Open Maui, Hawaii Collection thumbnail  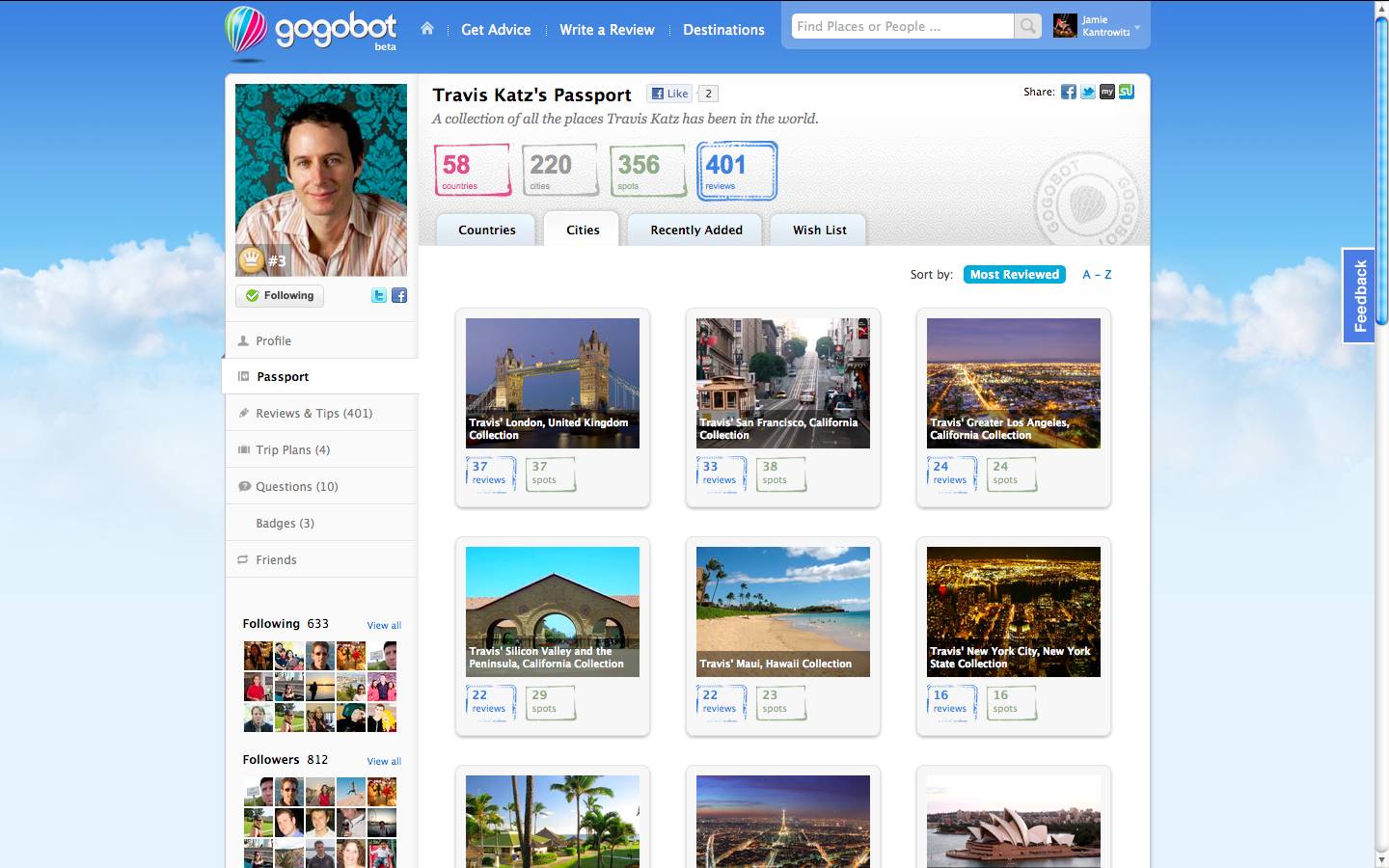coord(783,611)
